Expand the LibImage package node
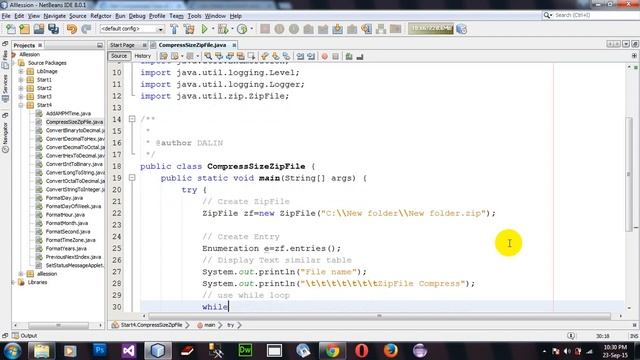The height and width of the screenshot is (360, 640). click(21, 71)
